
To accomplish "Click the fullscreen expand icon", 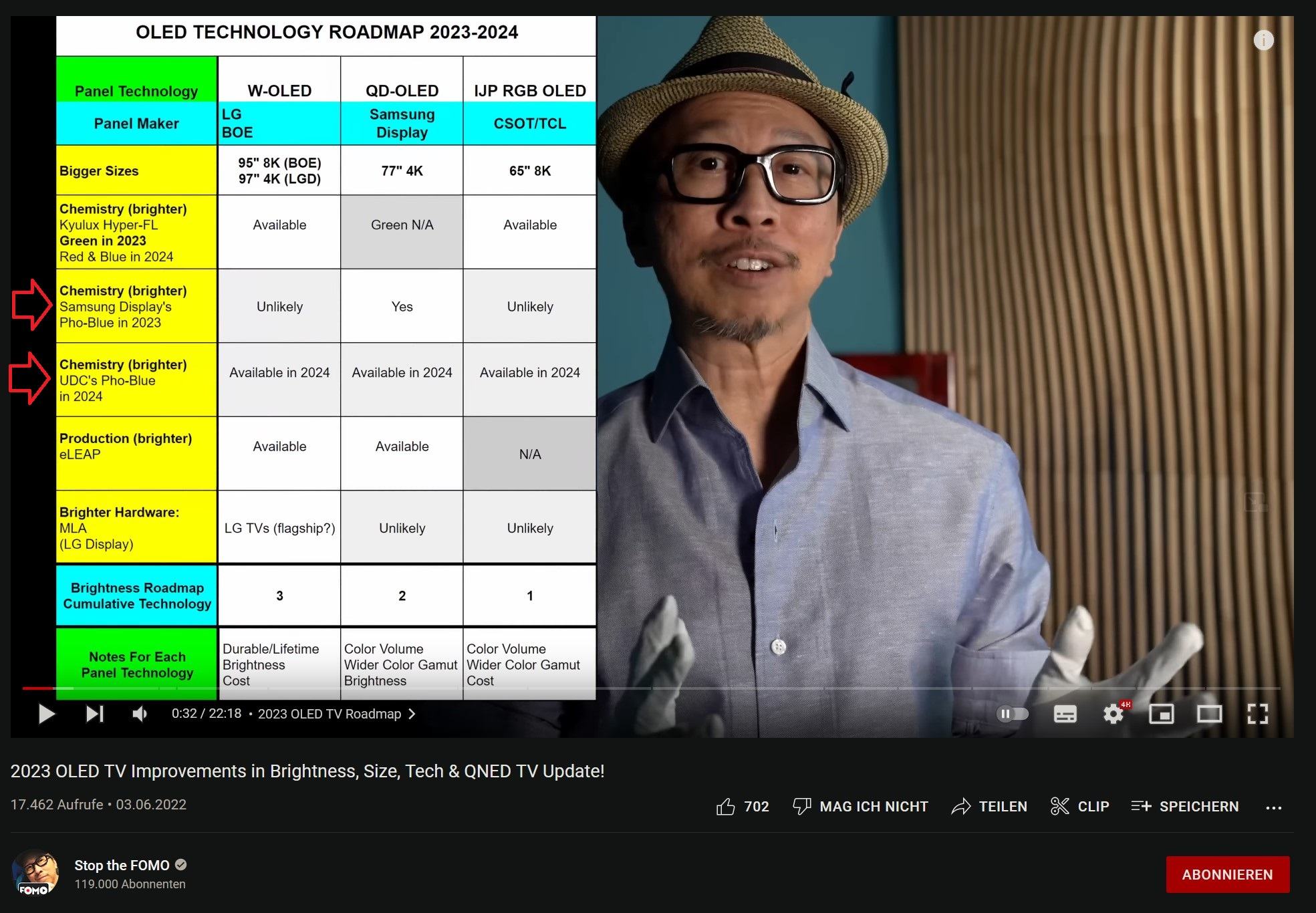I will tap(1259, 713).
